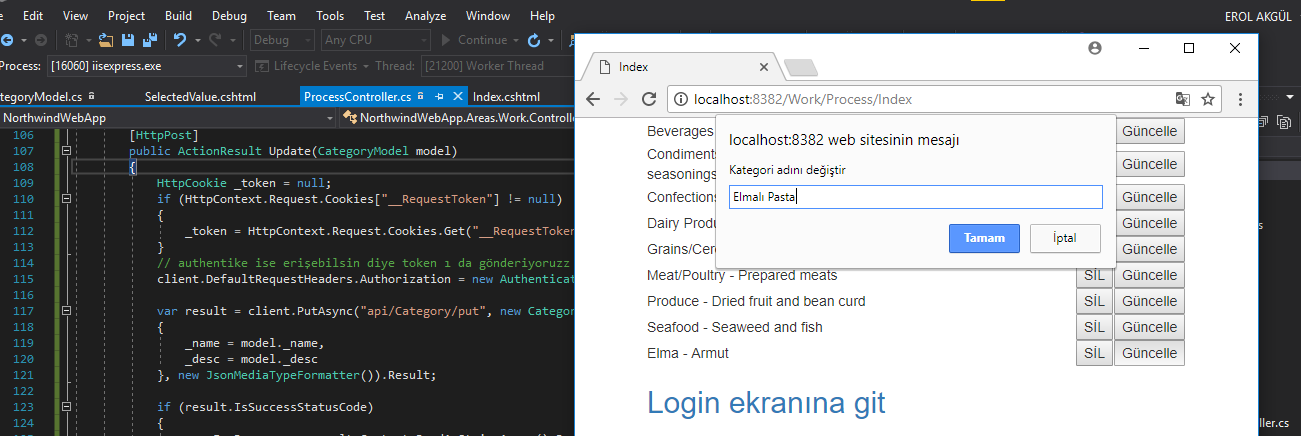Reload the page in Chrome
Image resolution: width=1301 pixels, height=436 pixels.
click(x=649, y=99)
